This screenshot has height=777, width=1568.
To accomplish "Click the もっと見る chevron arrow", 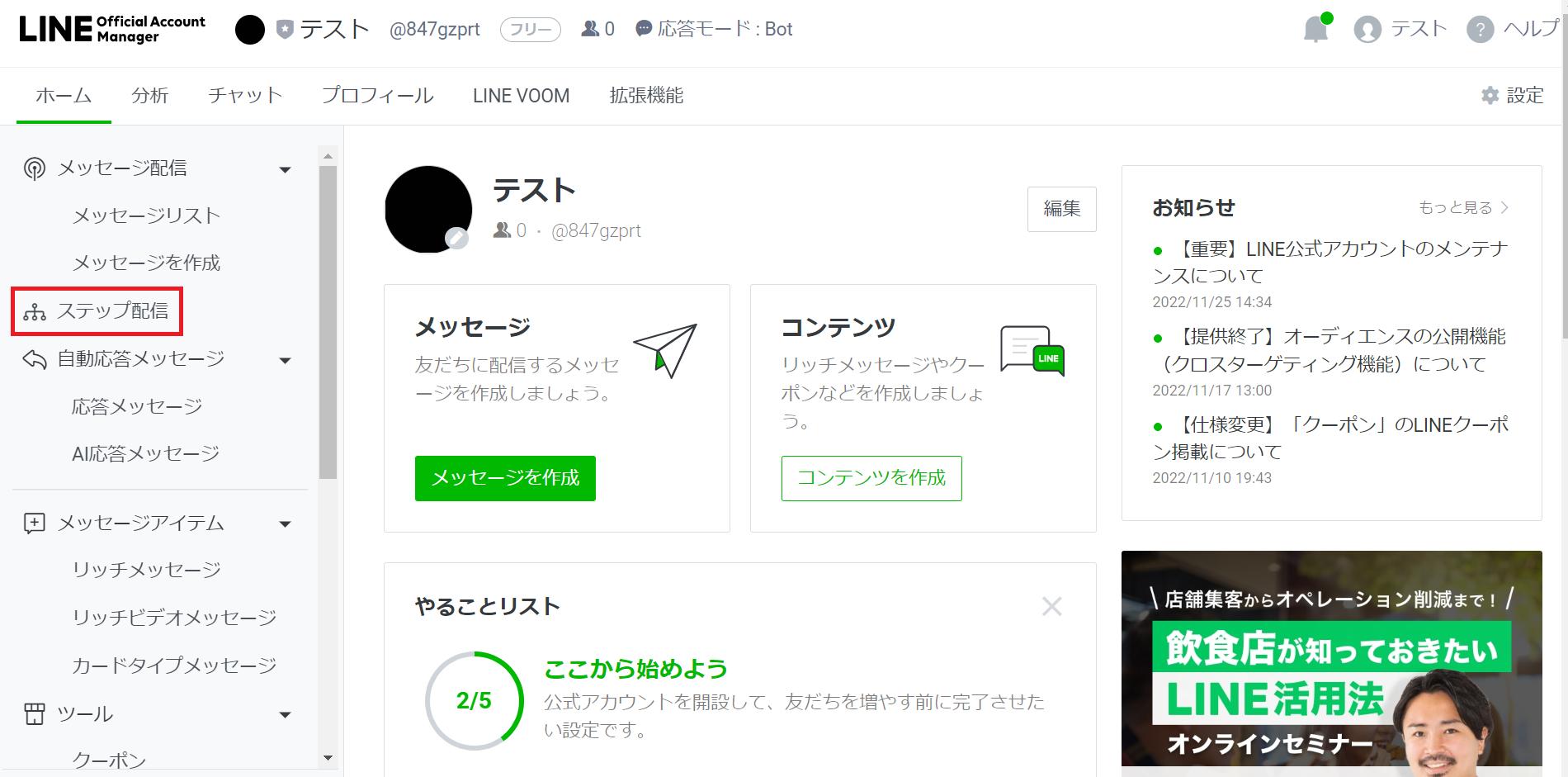I will coord(1504,207).
